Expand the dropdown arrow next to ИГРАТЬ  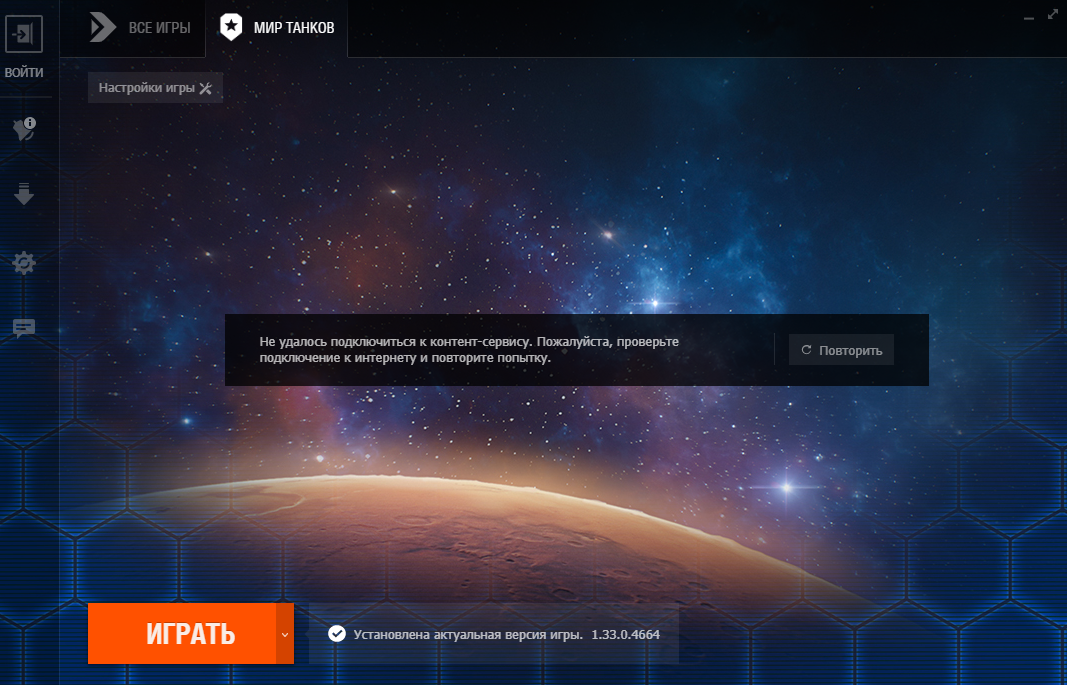(285, 633)
